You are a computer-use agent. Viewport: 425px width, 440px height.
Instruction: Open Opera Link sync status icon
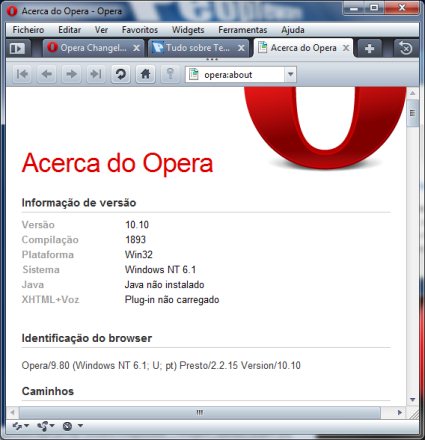(x=20, y=426)
